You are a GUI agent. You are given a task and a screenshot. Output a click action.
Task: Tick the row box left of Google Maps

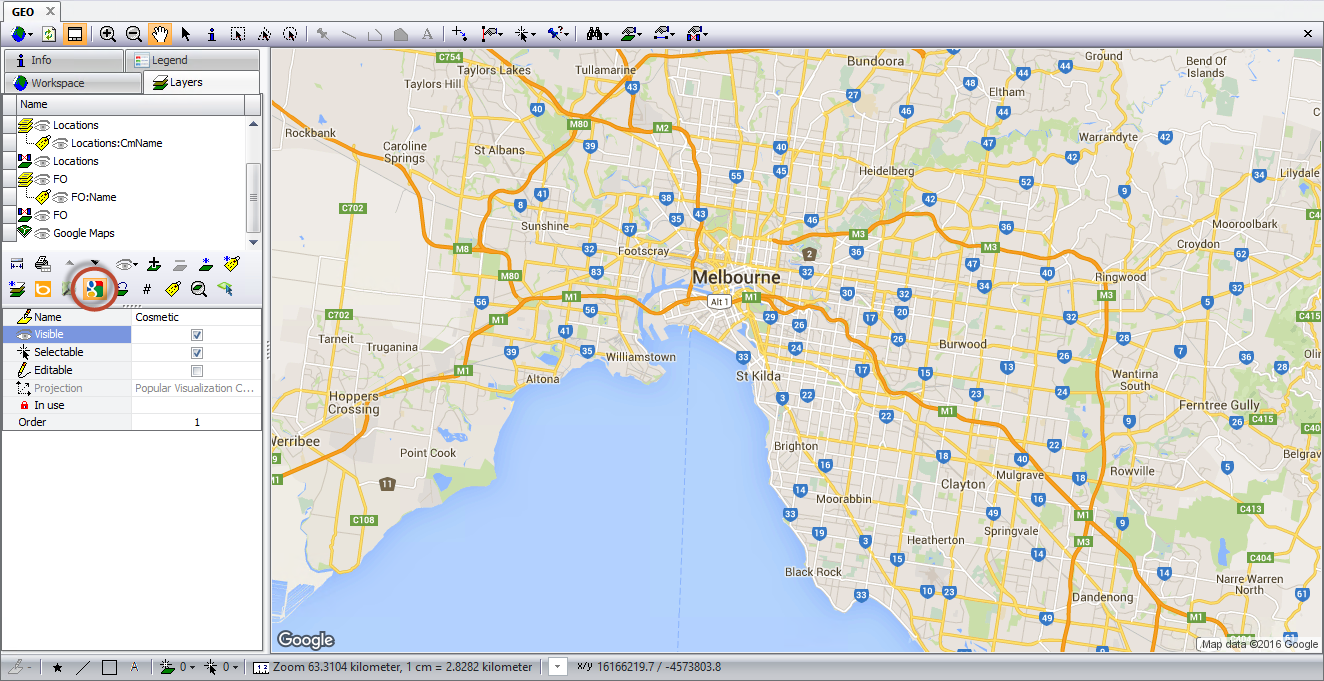10,233
